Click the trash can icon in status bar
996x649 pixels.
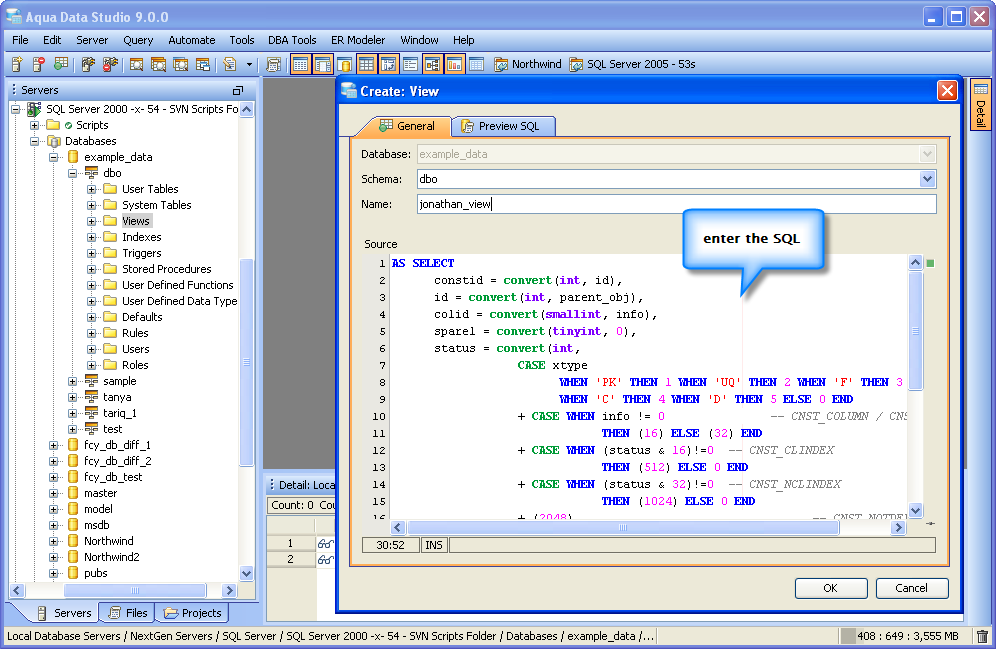[982, 636]
